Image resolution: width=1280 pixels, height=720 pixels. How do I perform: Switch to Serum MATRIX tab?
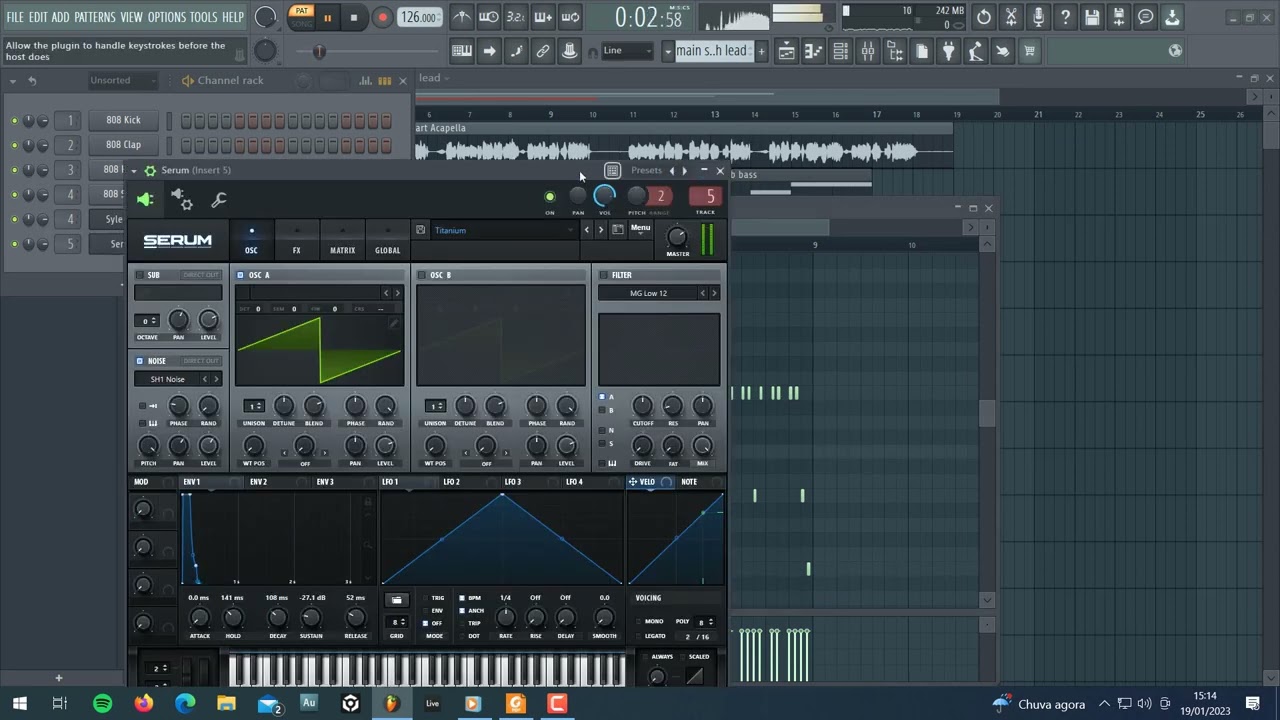click(342, 241)
